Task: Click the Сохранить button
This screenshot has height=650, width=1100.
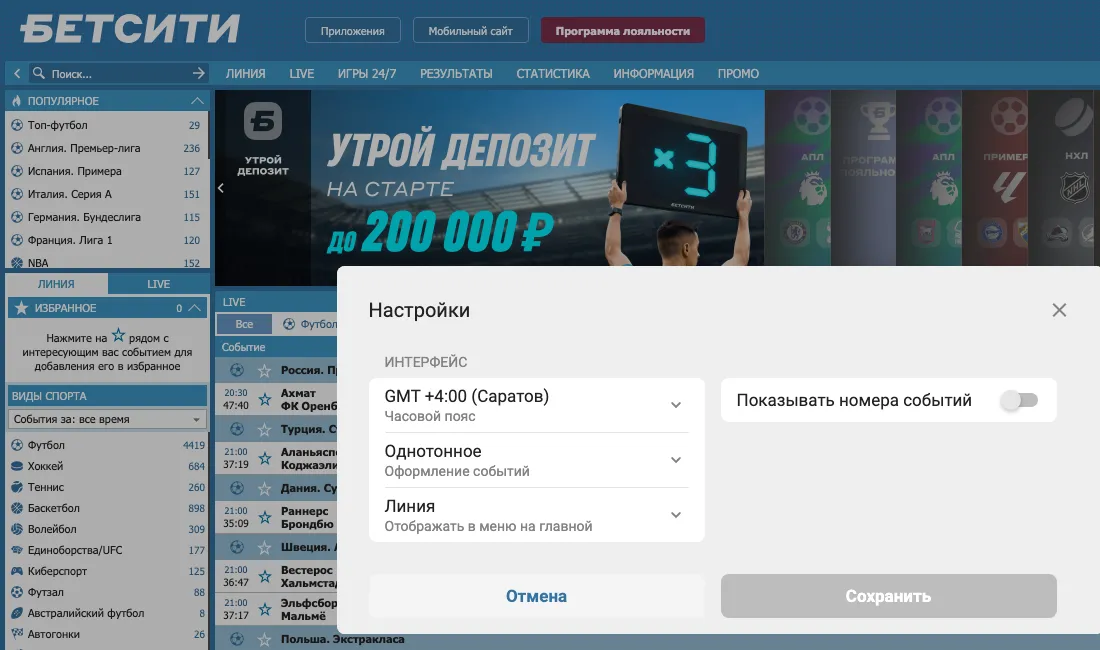Action: 889,596
